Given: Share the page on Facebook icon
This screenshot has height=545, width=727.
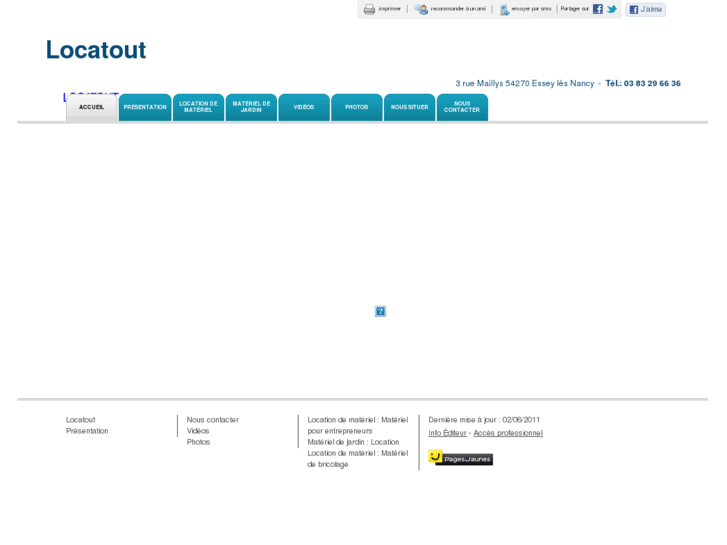Looking at the screenshot, I should [x=598, y=9].
